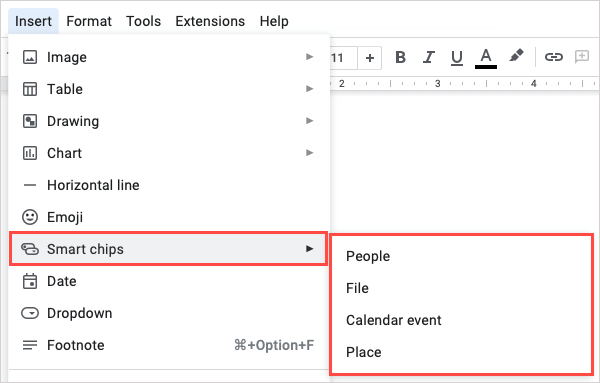Insert a Horizontal line
Image resolution: width=600 pixels, height=383 pixels.
(x=169, y=185)
